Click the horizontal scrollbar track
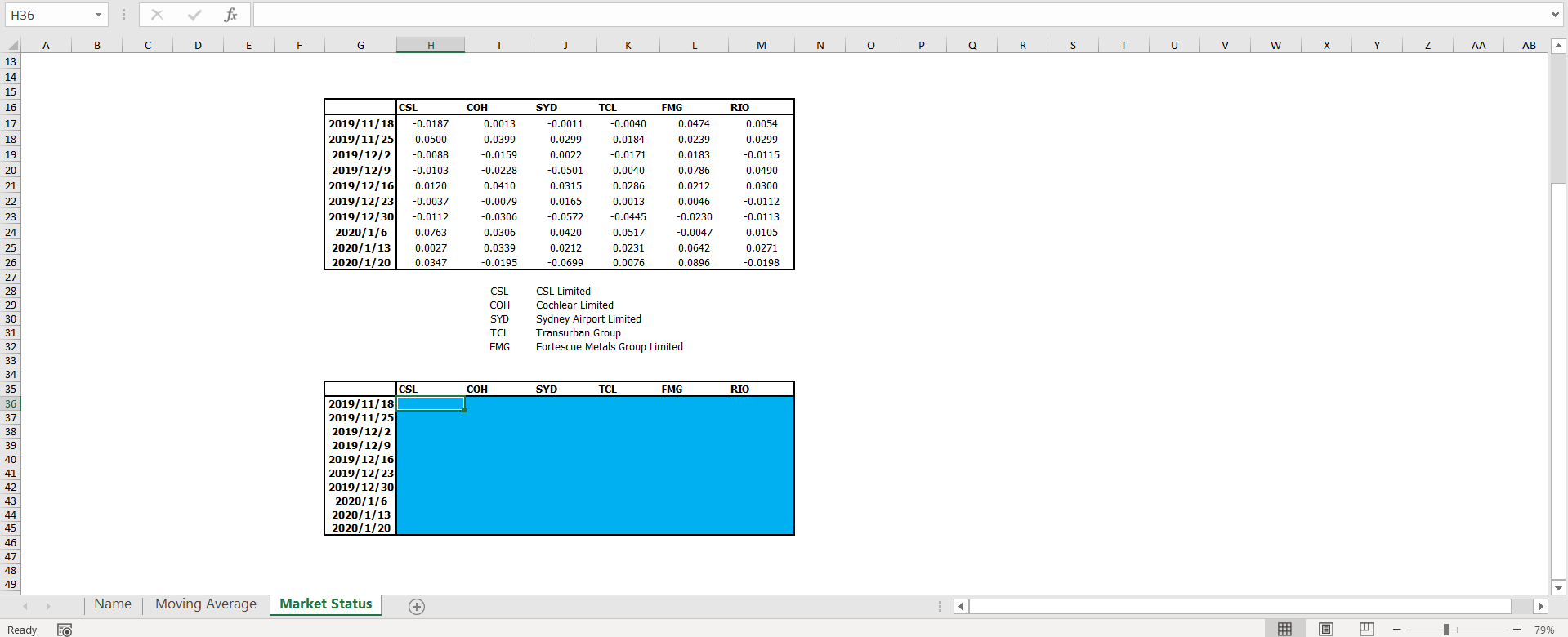Image resolution: width=1568 pixels, height=637 pixels. click(1240, 606)
